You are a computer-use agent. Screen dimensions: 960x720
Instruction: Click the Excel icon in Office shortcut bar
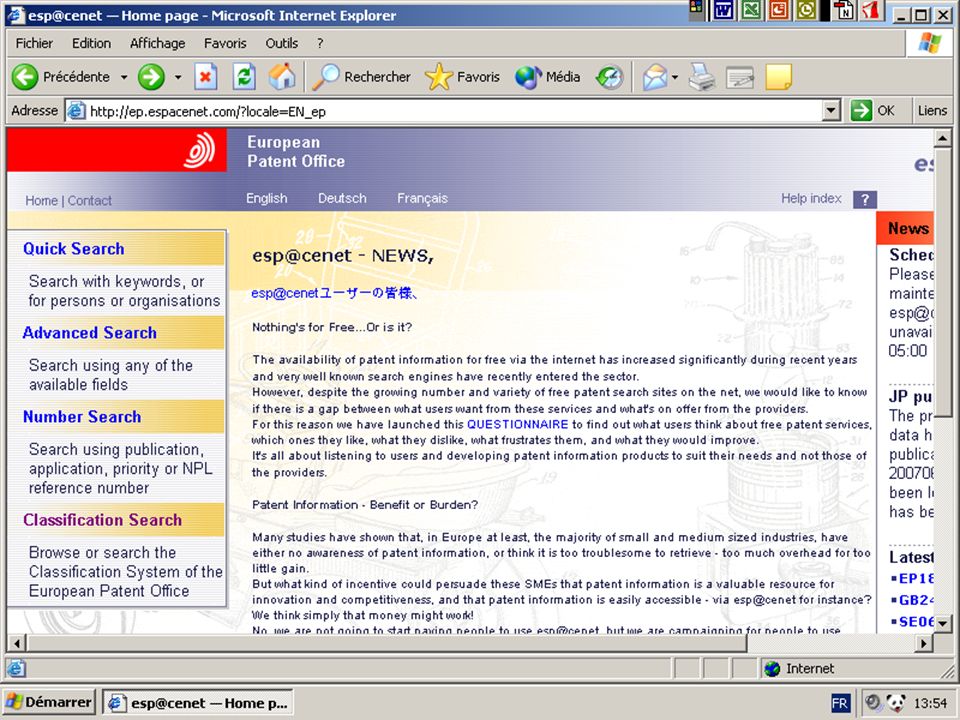coord(751,10)
